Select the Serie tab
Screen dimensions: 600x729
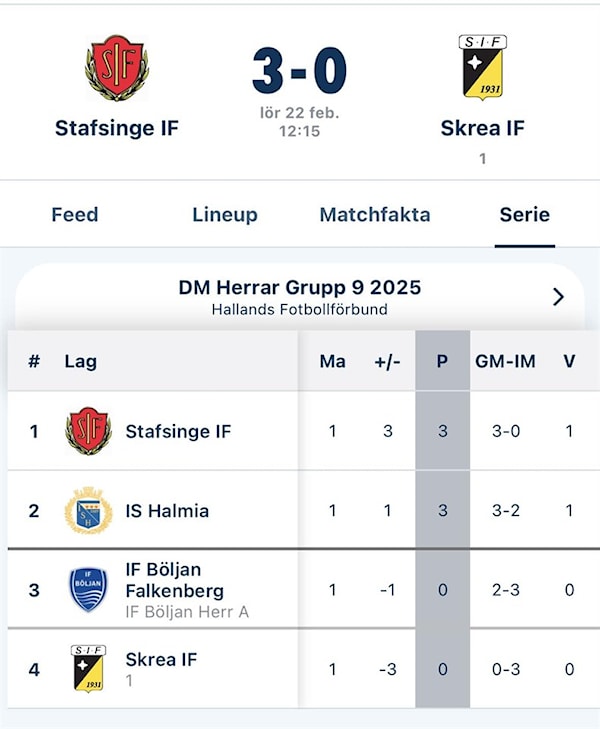(x=525, y=214)
